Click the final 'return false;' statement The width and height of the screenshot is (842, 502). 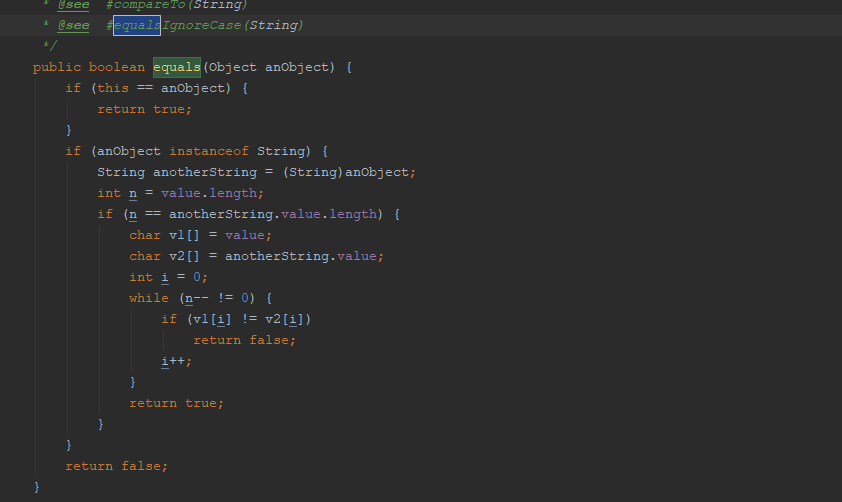click(117, 466)
